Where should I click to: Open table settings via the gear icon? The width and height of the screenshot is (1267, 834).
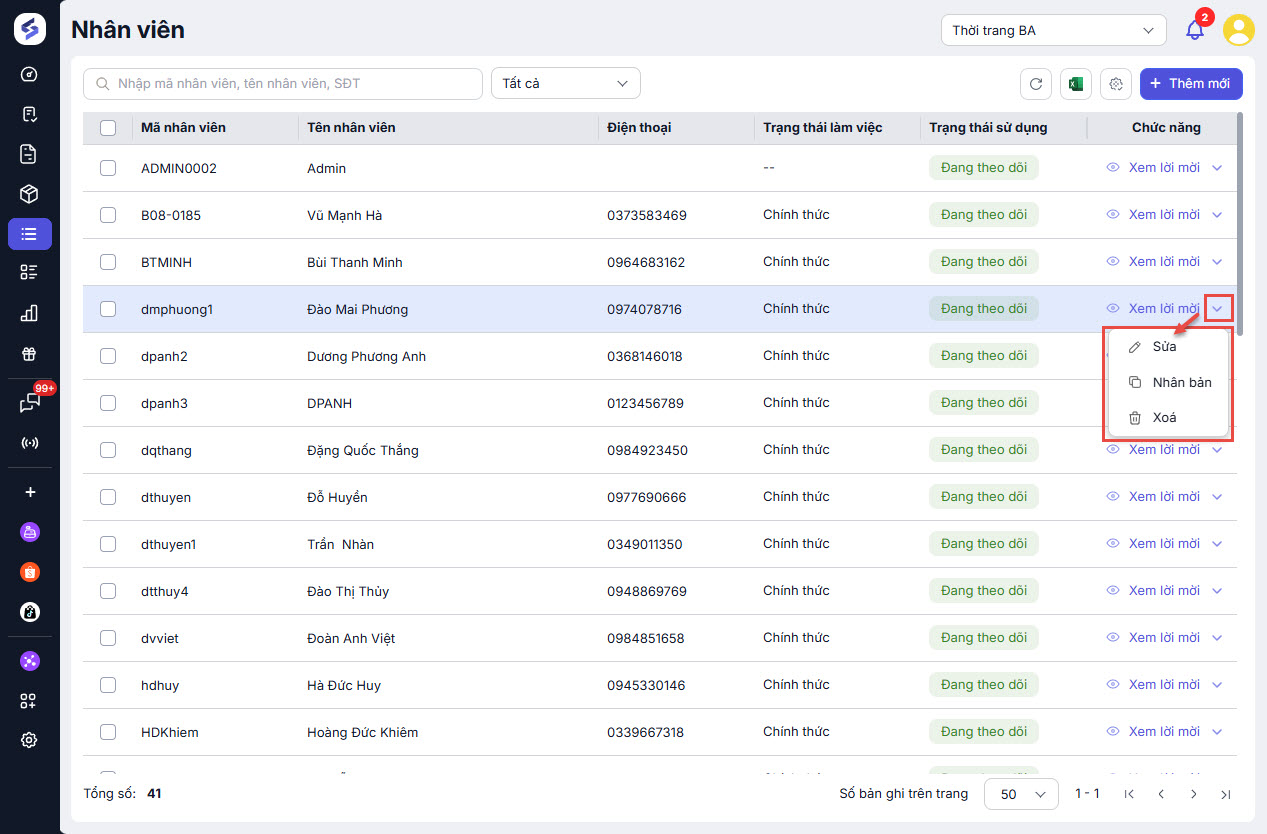pos(1116,84)
